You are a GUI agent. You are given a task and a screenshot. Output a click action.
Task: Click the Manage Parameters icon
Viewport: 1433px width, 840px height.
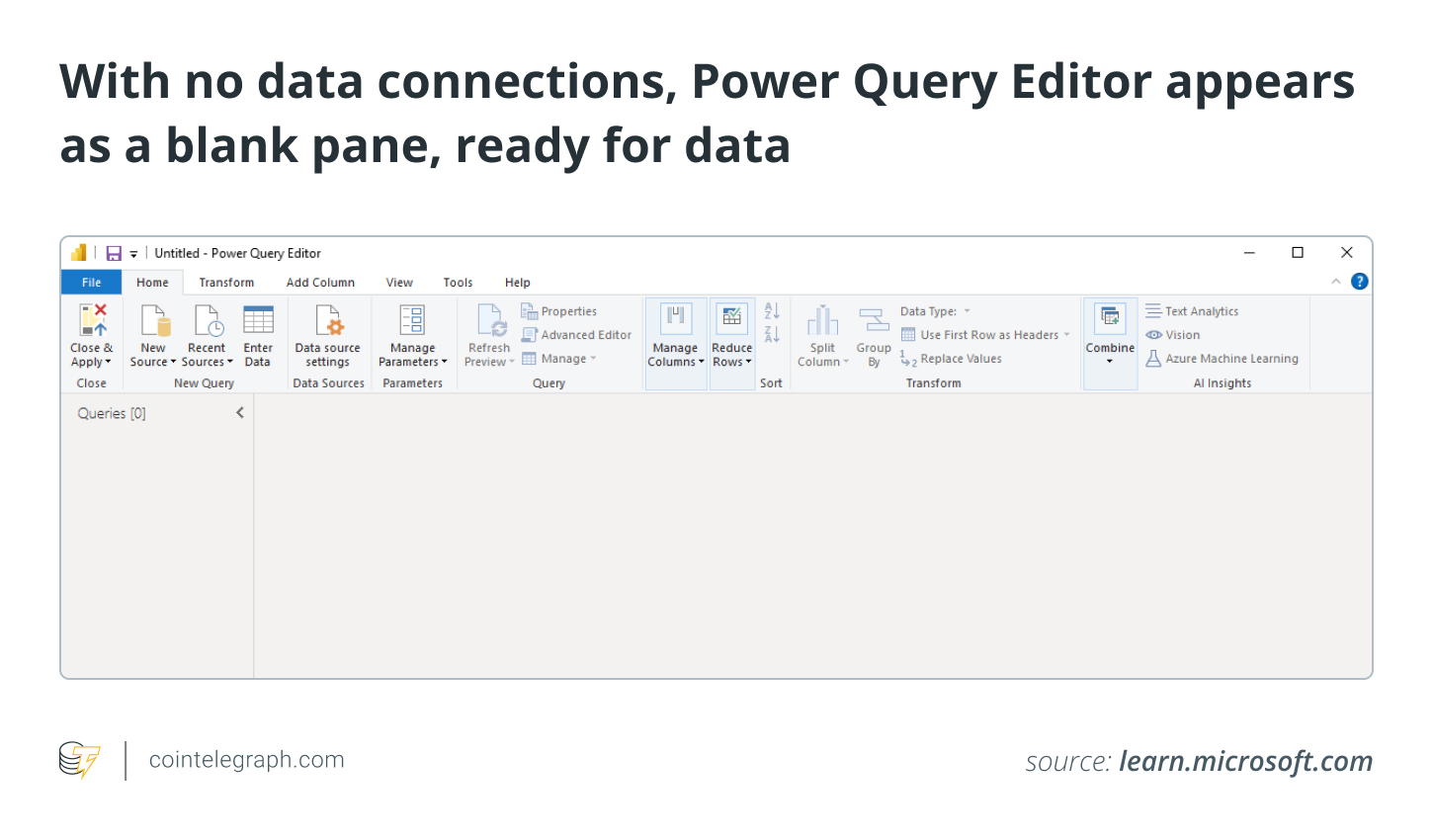pyautogui.click(x=412, y=321)
